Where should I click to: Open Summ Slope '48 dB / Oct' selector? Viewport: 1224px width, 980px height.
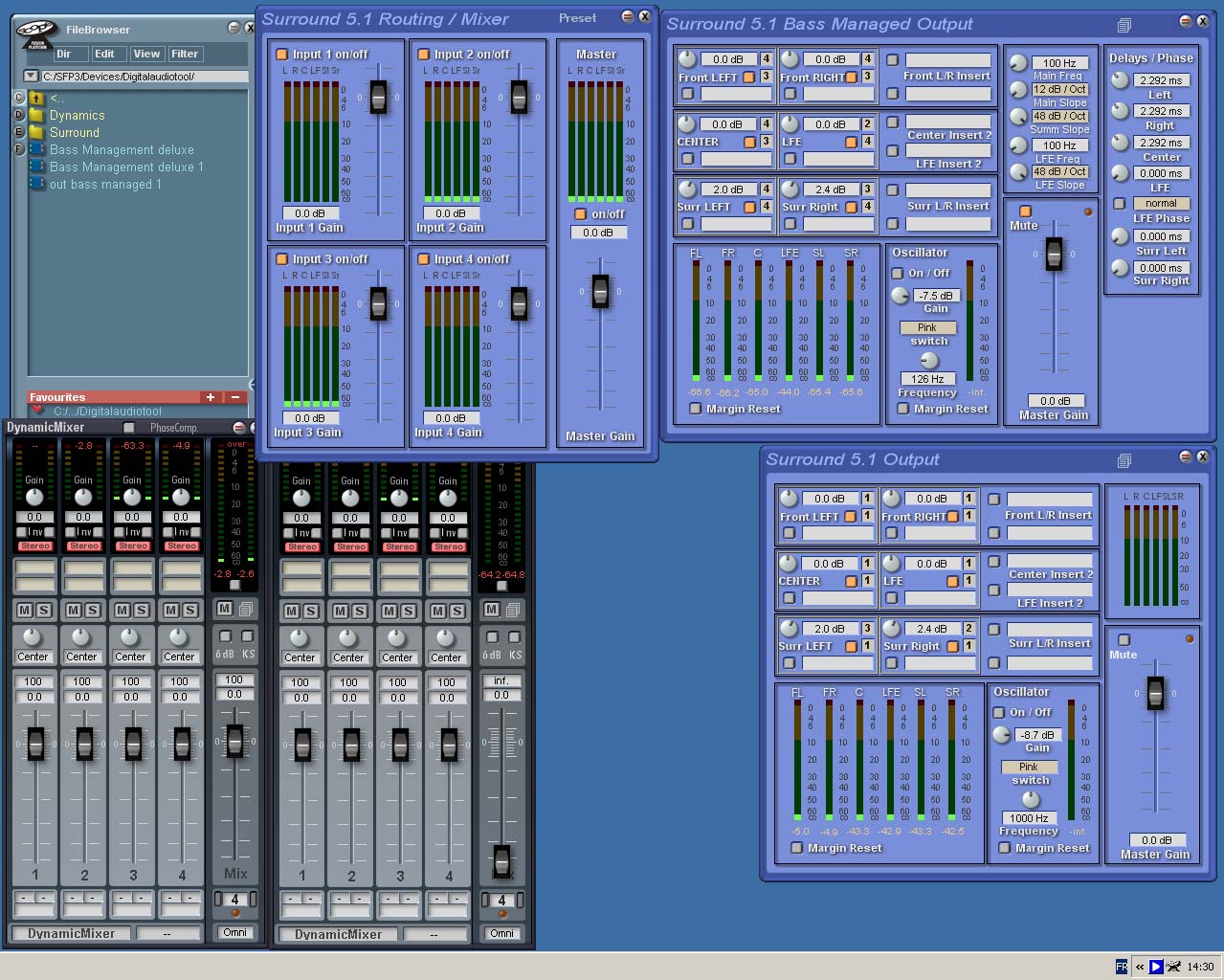click(1059, 116)
